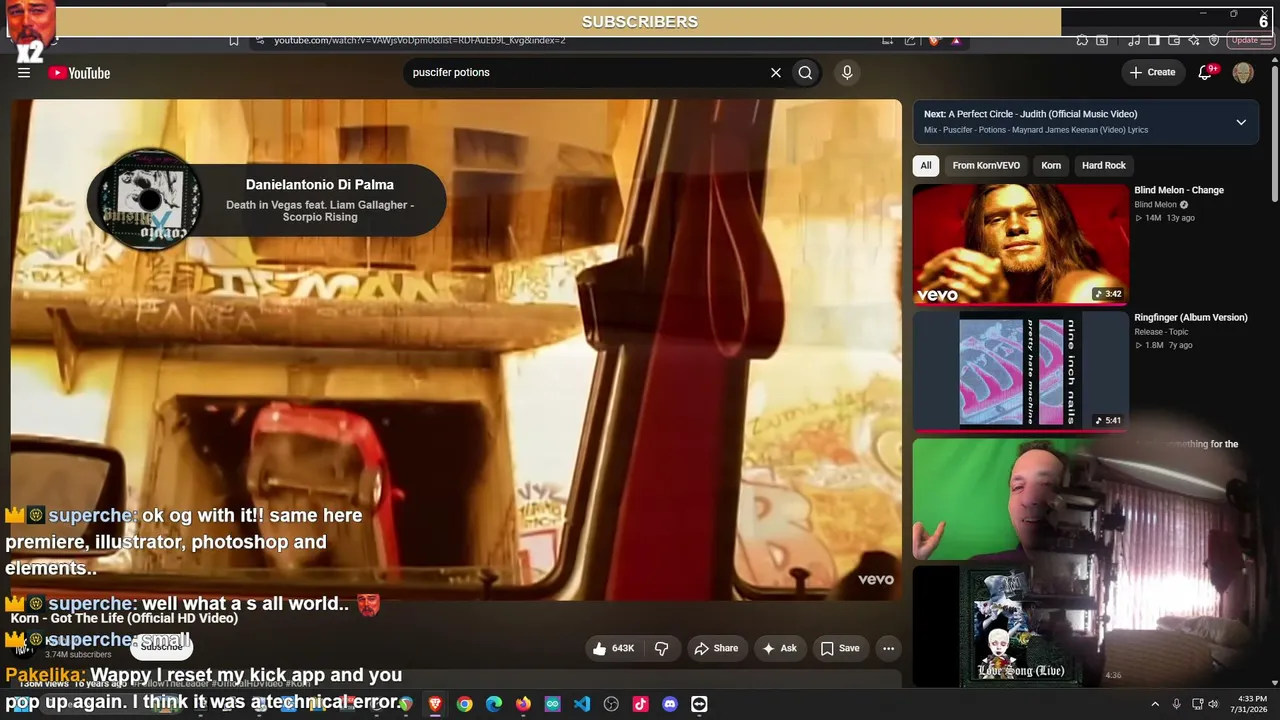Viewport: 1280px width, 720px height.
Task: Open the 'Blind Melon - Change' video title
Action: (1179, 190)
